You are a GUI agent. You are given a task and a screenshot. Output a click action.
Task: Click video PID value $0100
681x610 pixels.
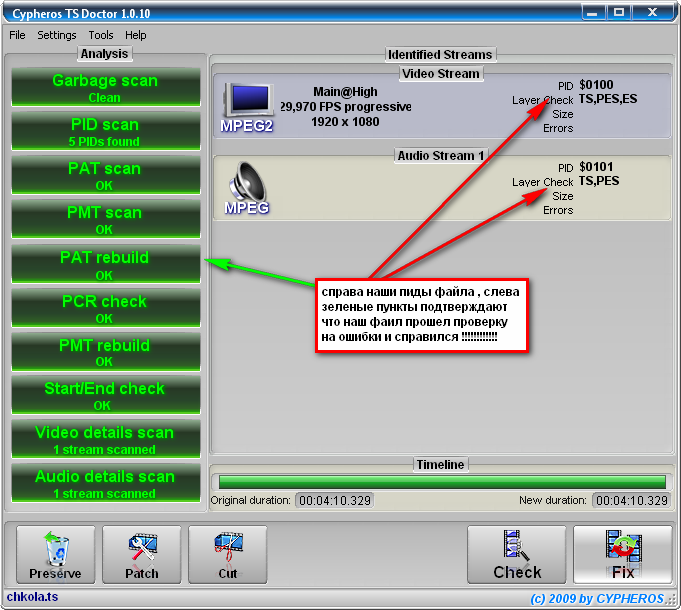(x=596, y=85)
